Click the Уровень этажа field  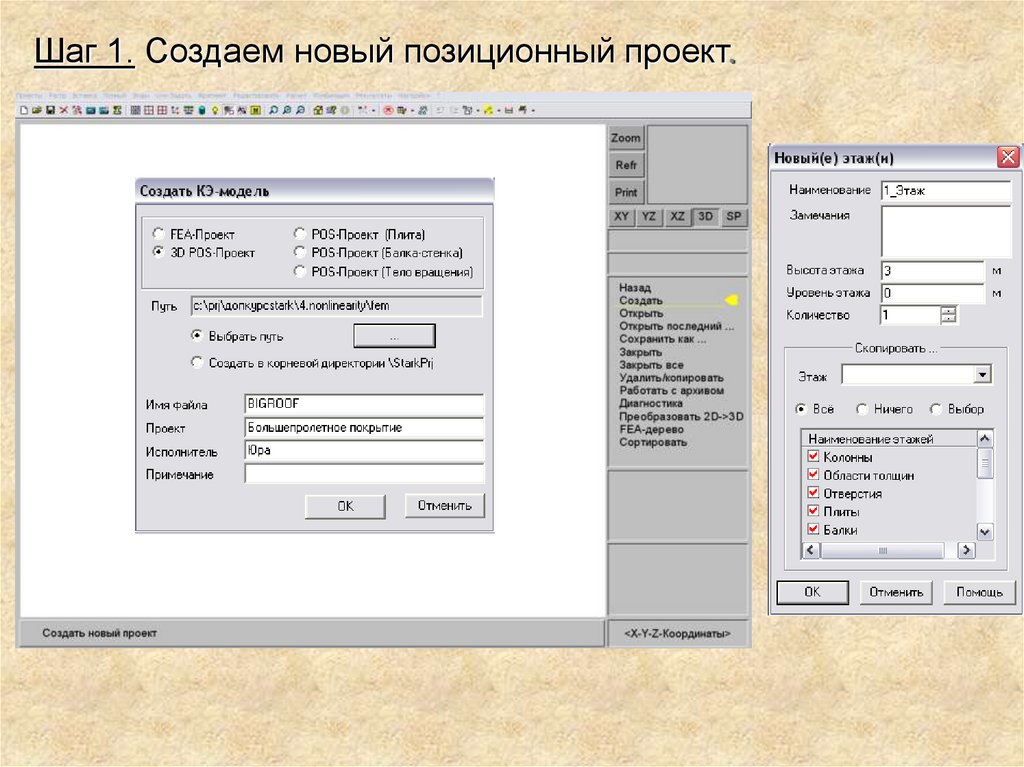coord(932,293)
